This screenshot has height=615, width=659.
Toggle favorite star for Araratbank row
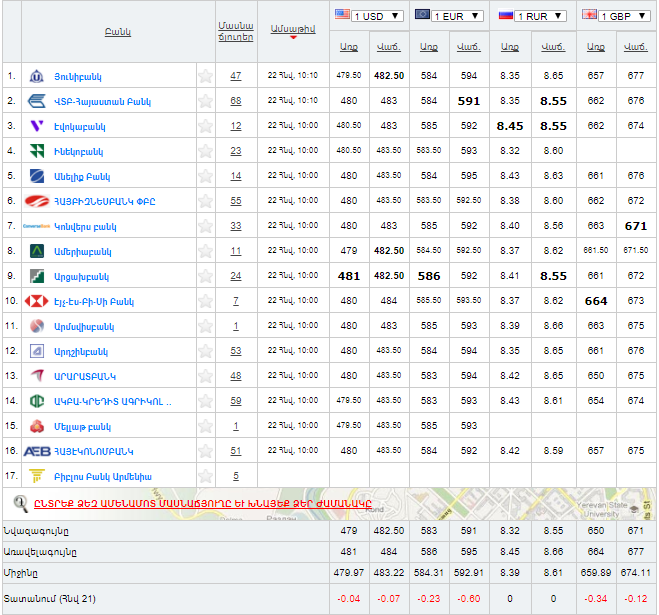point(205,376)
